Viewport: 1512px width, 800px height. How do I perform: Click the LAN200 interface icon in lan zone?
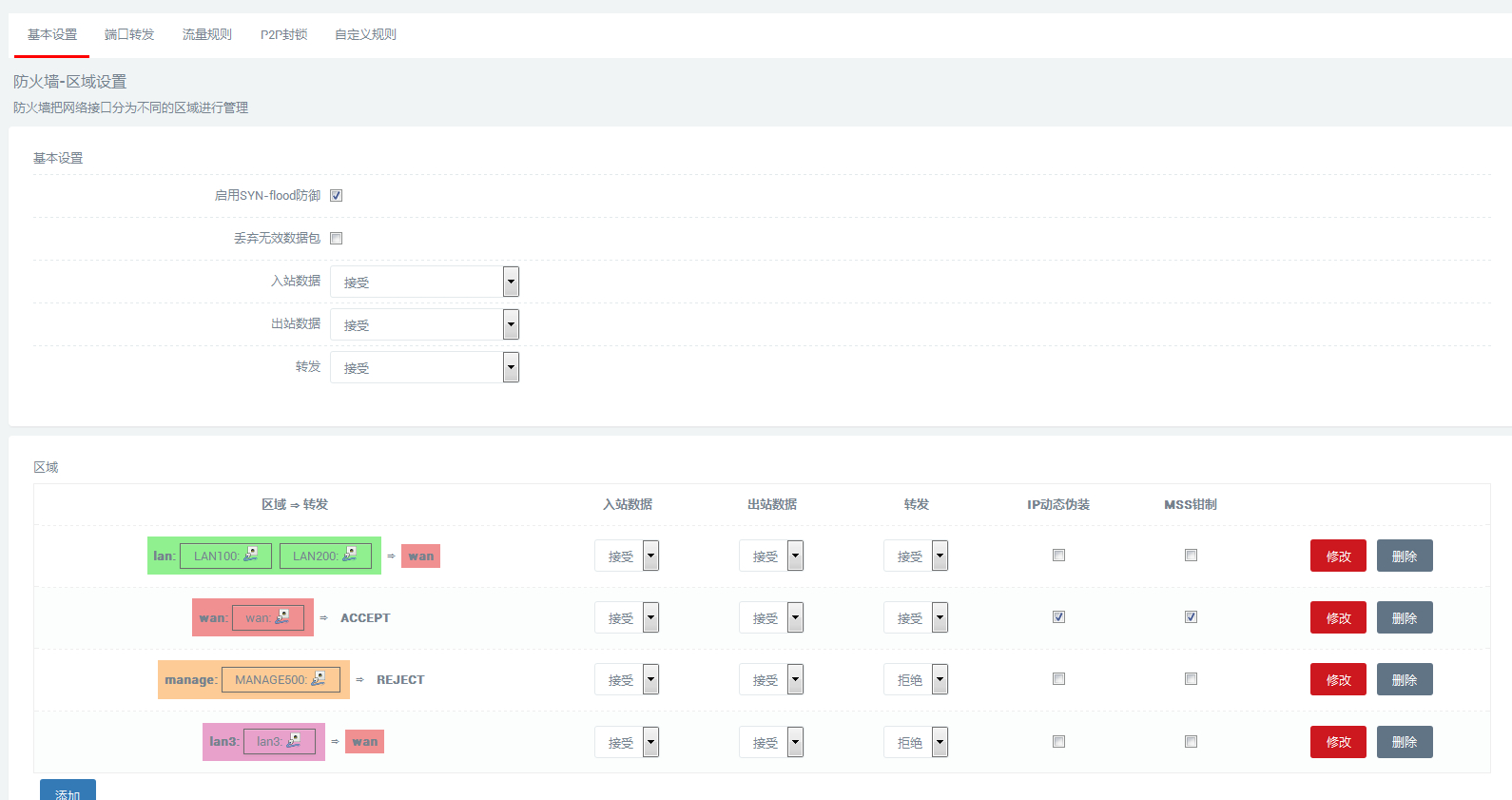pyautogui.click(x=350, y=554)
